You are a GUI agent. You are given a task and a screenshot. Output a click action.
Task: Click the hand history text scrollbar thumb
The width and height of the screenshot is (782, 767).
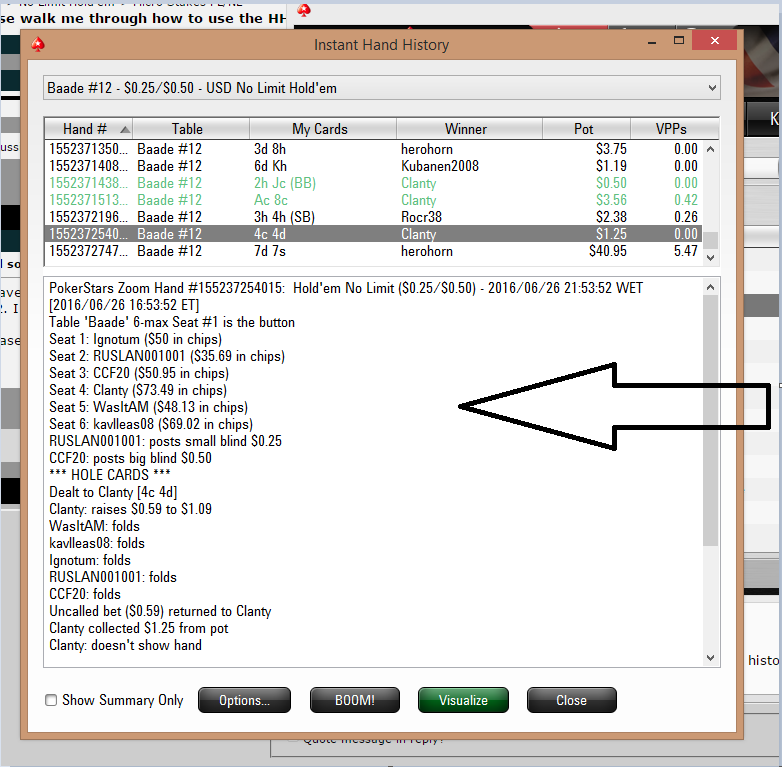711,420
